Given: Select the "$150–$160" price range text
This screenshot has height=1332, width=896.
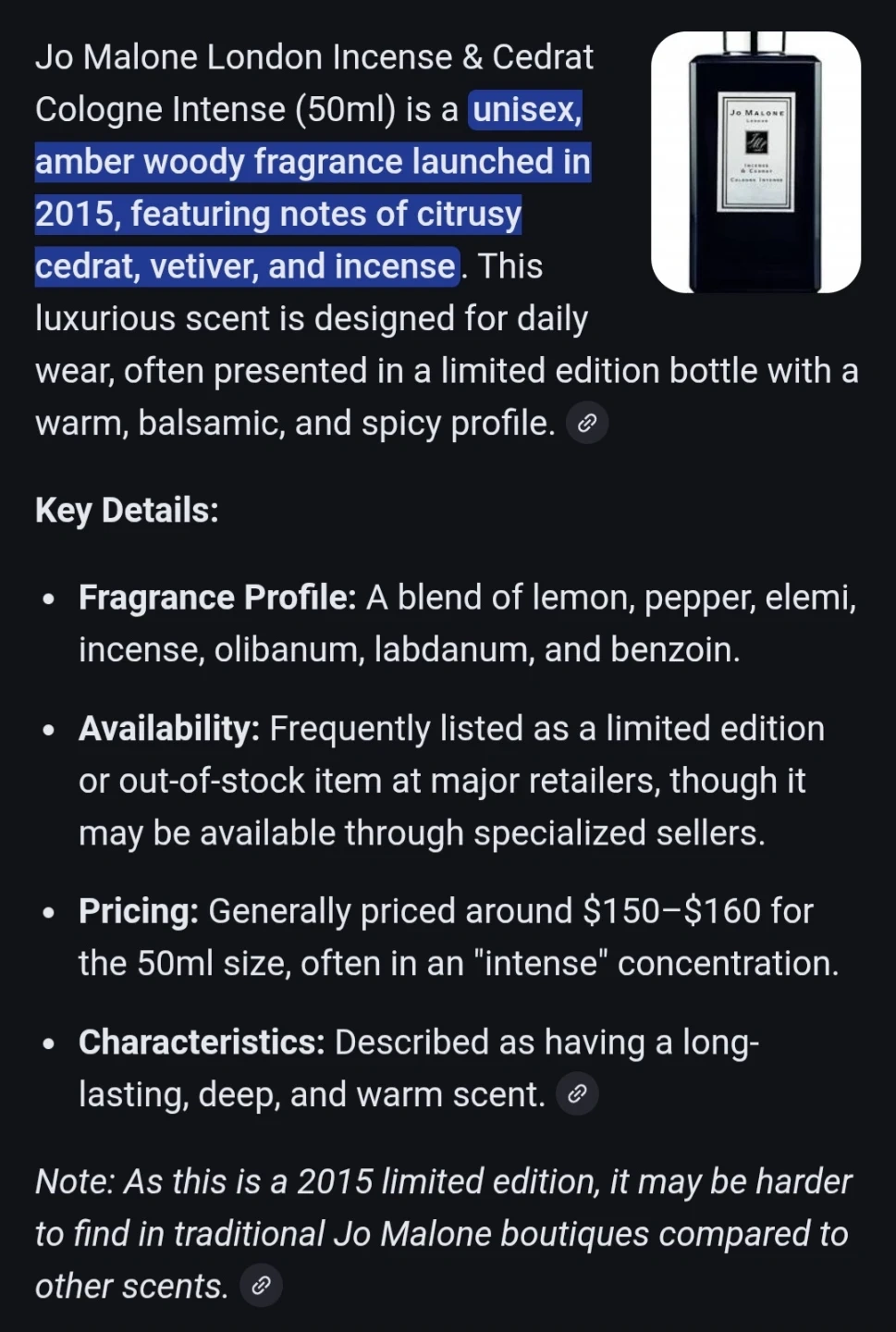Looking at the screenshot, I should point(671,911).
